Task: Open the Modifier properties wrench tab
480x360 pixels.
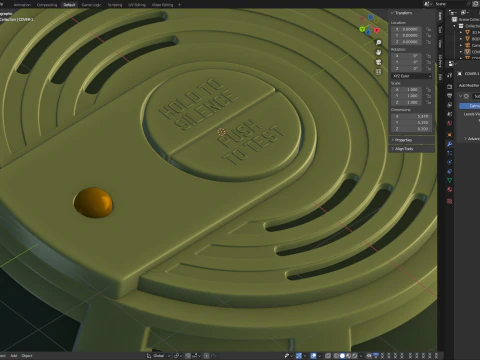Action: (x=449, y=144)
